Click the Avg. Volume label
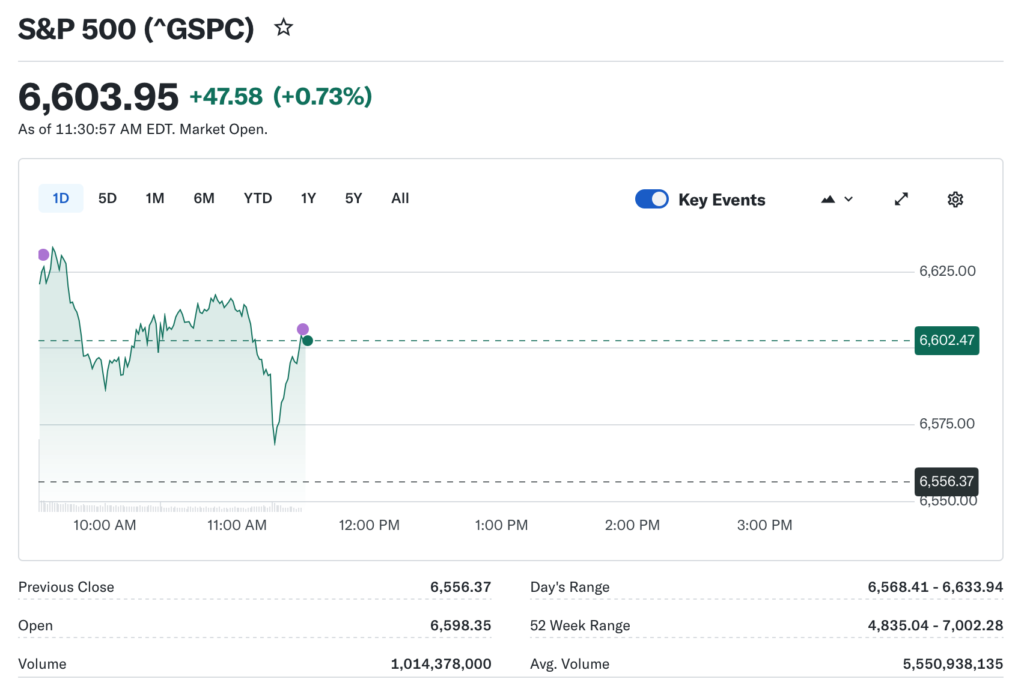 pyautogui.click(x=569, y=664)
